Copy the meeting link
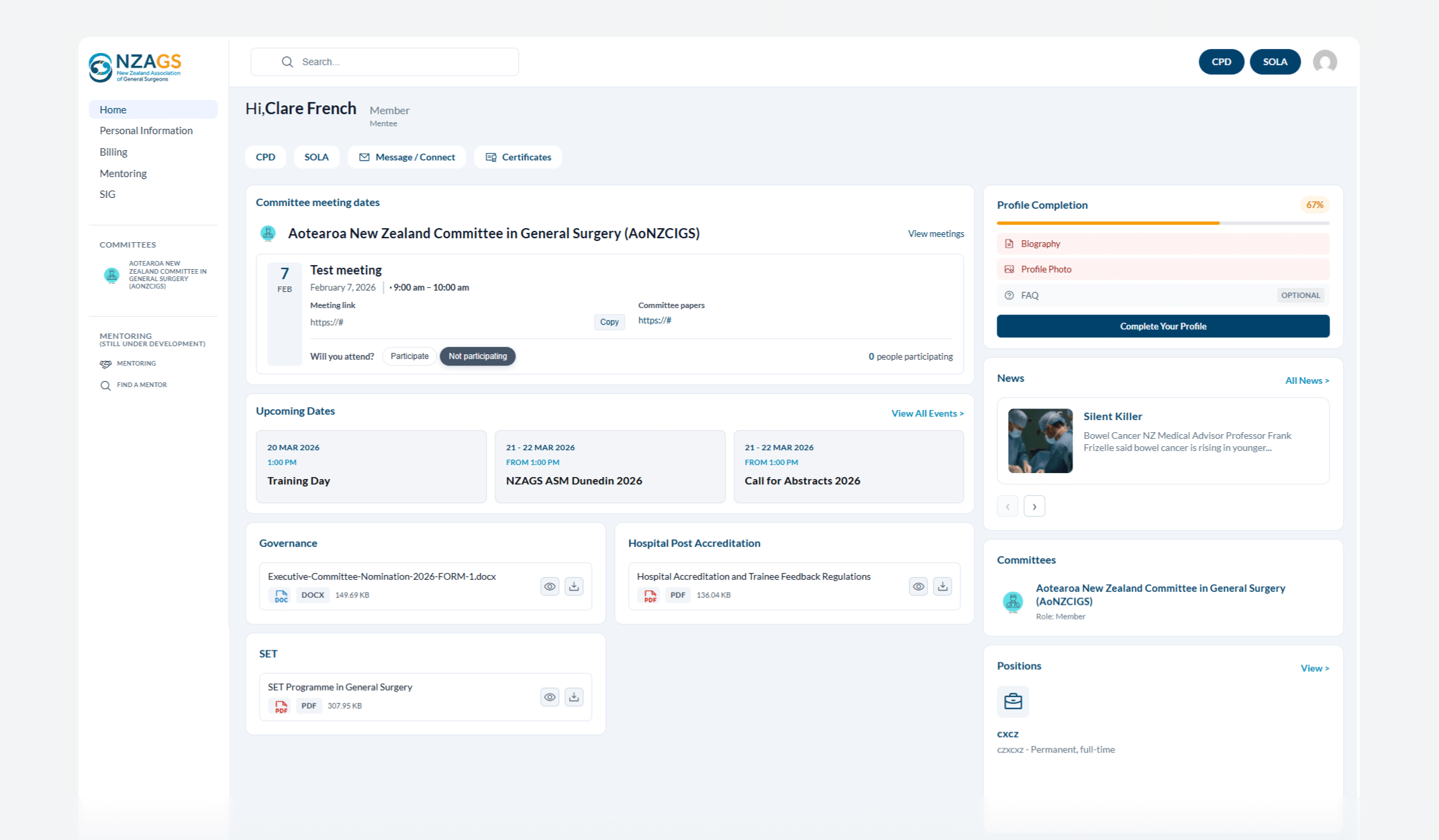The height and width of the screenshot is (840, 1439). pyautogui.click(x=609, y=322)
